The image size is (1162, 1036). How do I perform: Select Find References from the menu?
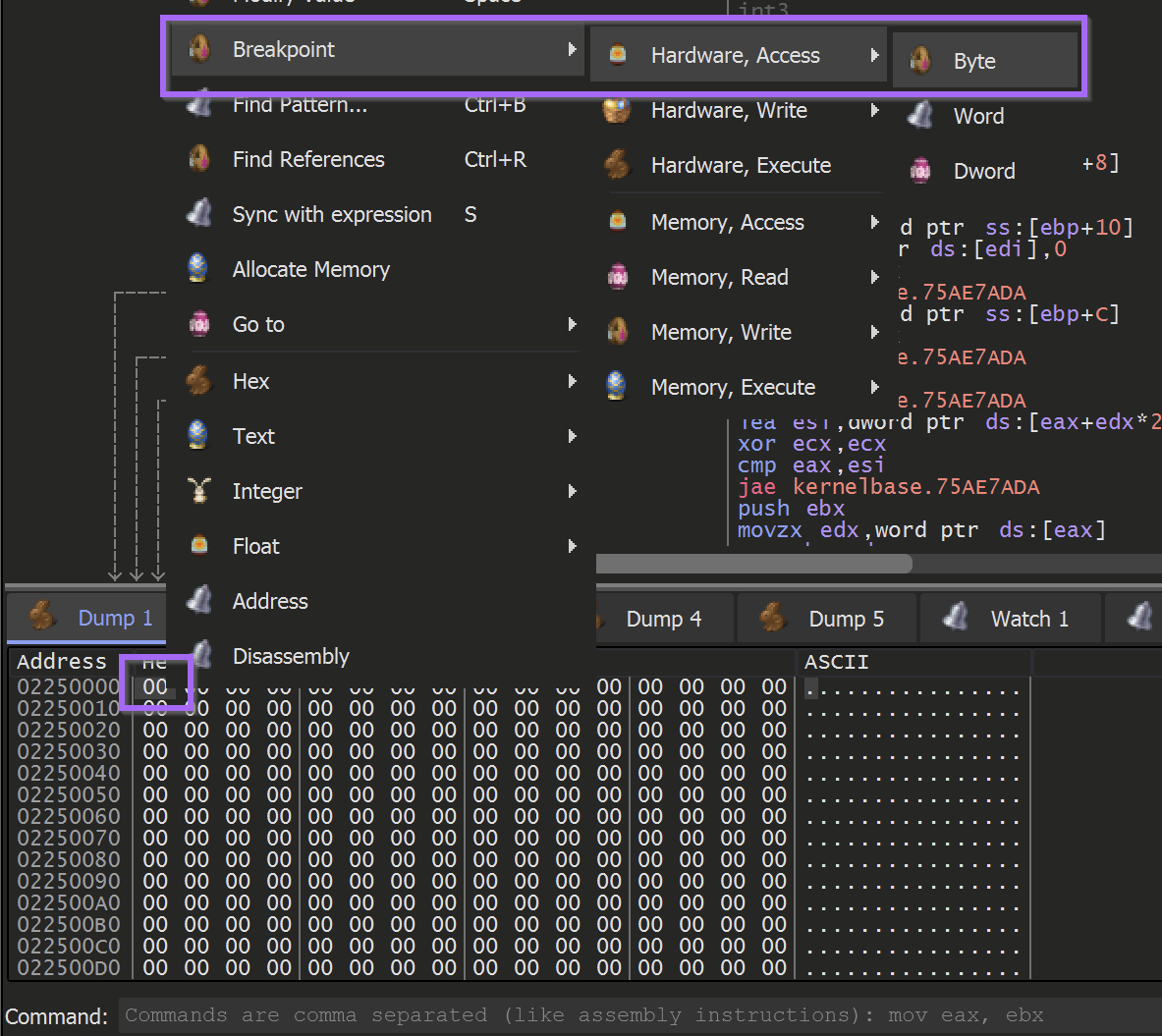coord(307,159)
